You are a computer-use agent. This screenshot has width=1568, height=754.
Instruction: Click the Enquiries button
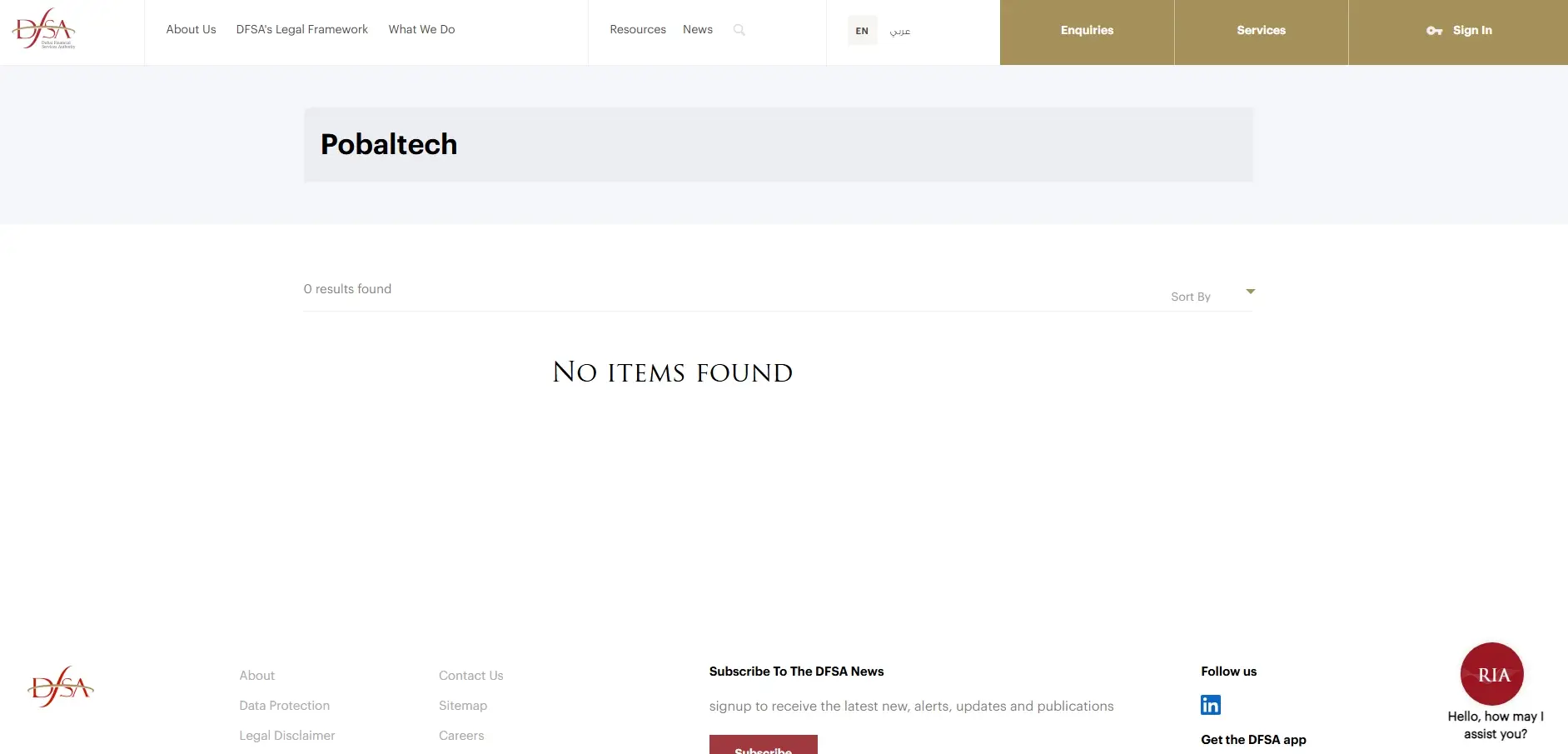[1087, 31]
